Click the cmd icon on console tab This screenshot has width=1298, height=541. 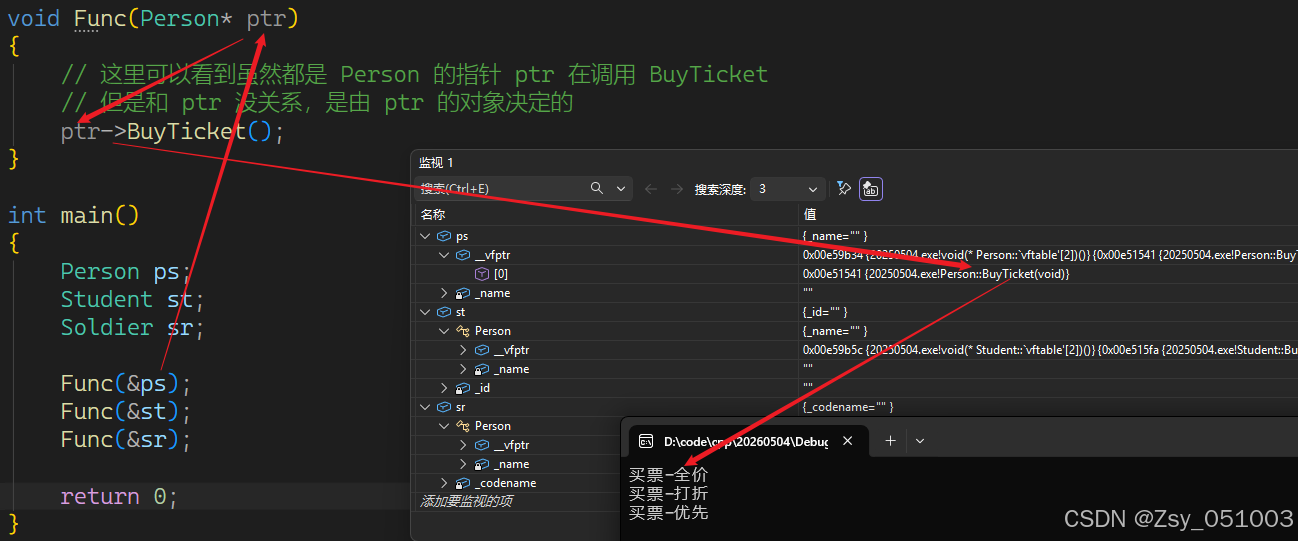(646, 441)
